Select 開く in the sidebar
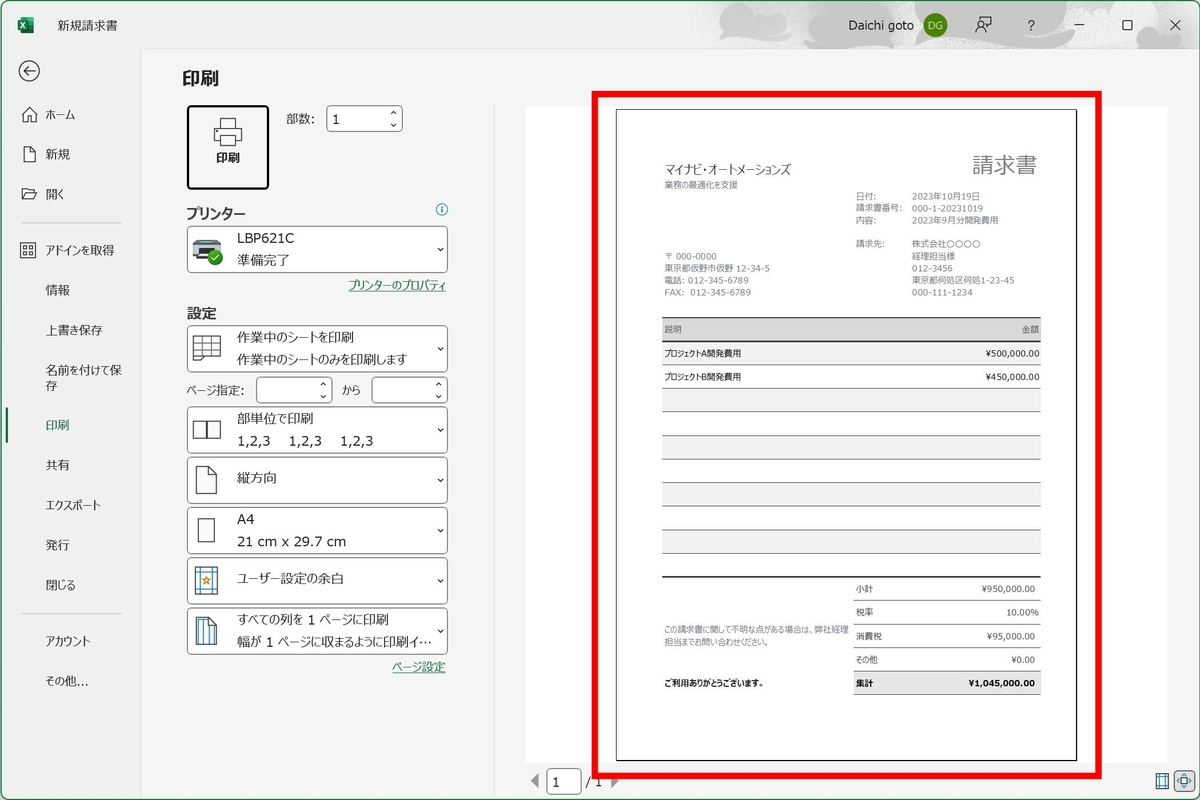The width and height of the screenshot is (1200, 800). [55, 195]
